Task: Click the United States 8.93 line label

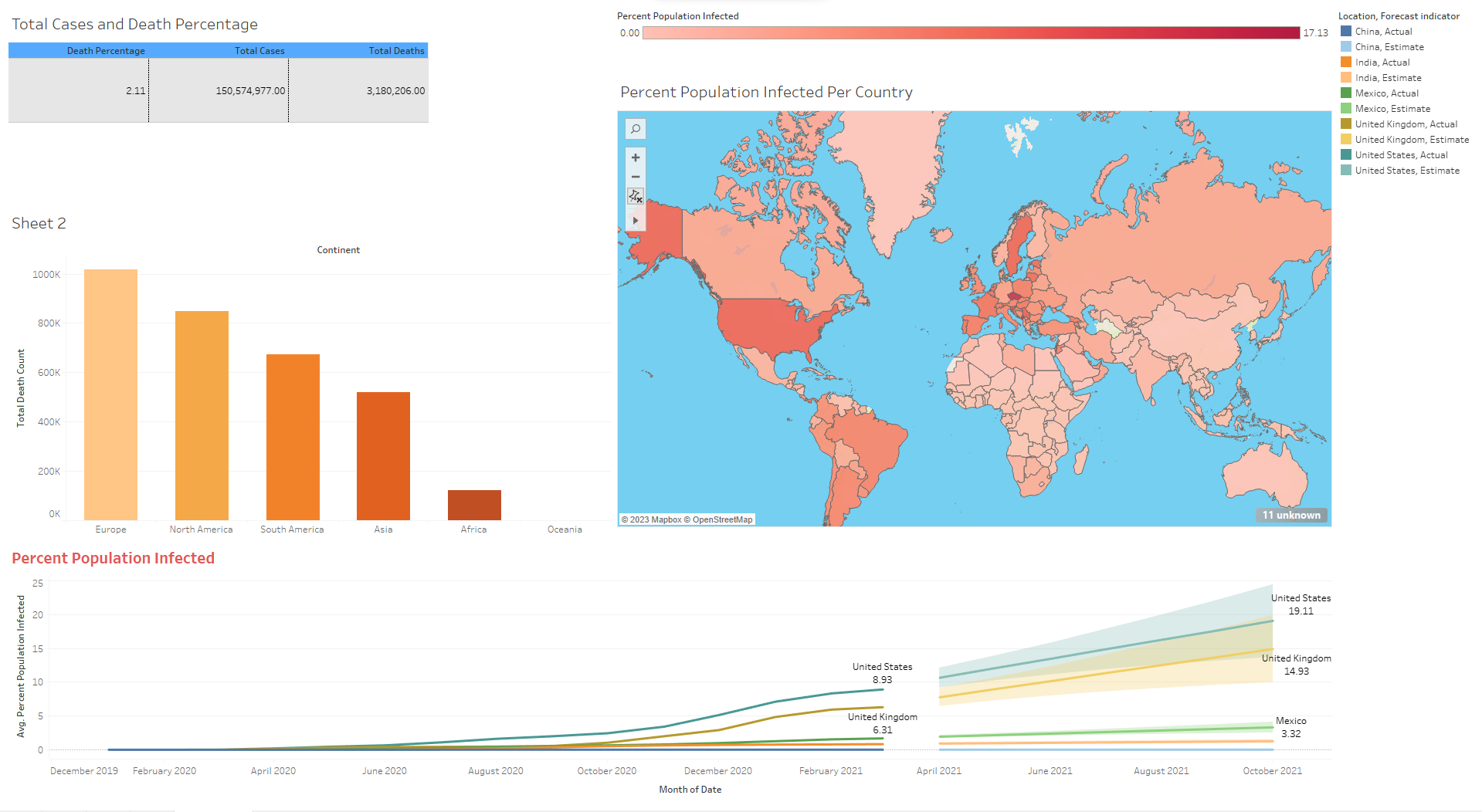Action: coord(882,673)
